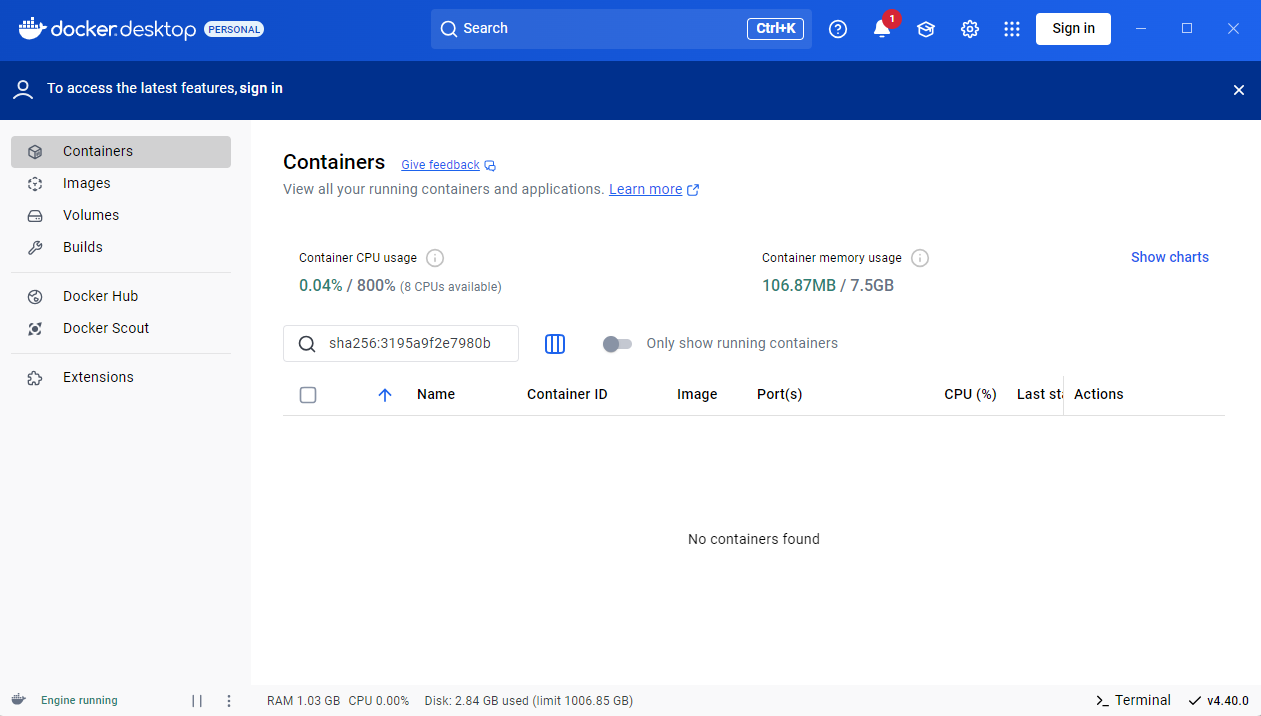
Task: Open the manage columns icon
Action: (555, 344)
